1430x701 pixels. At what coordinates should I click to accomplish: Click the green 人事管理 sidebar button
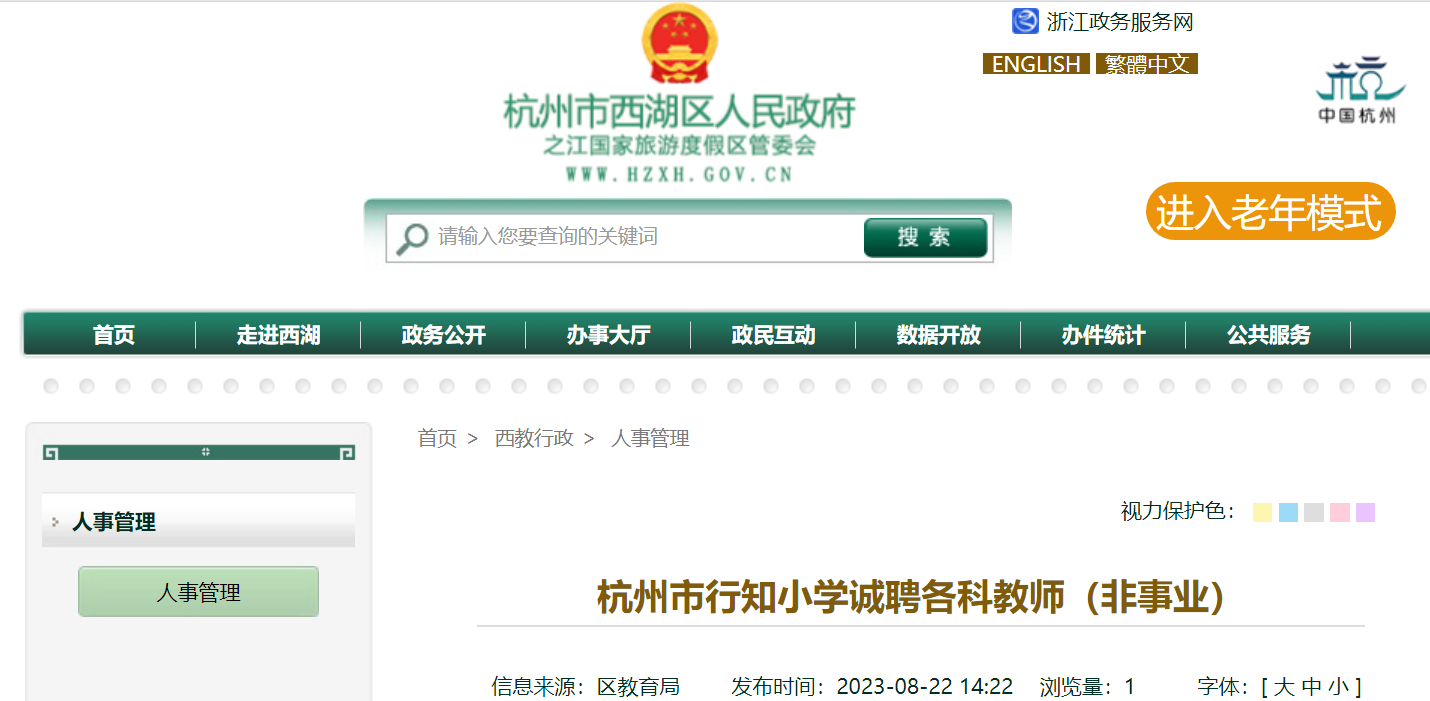pos(198,592)
